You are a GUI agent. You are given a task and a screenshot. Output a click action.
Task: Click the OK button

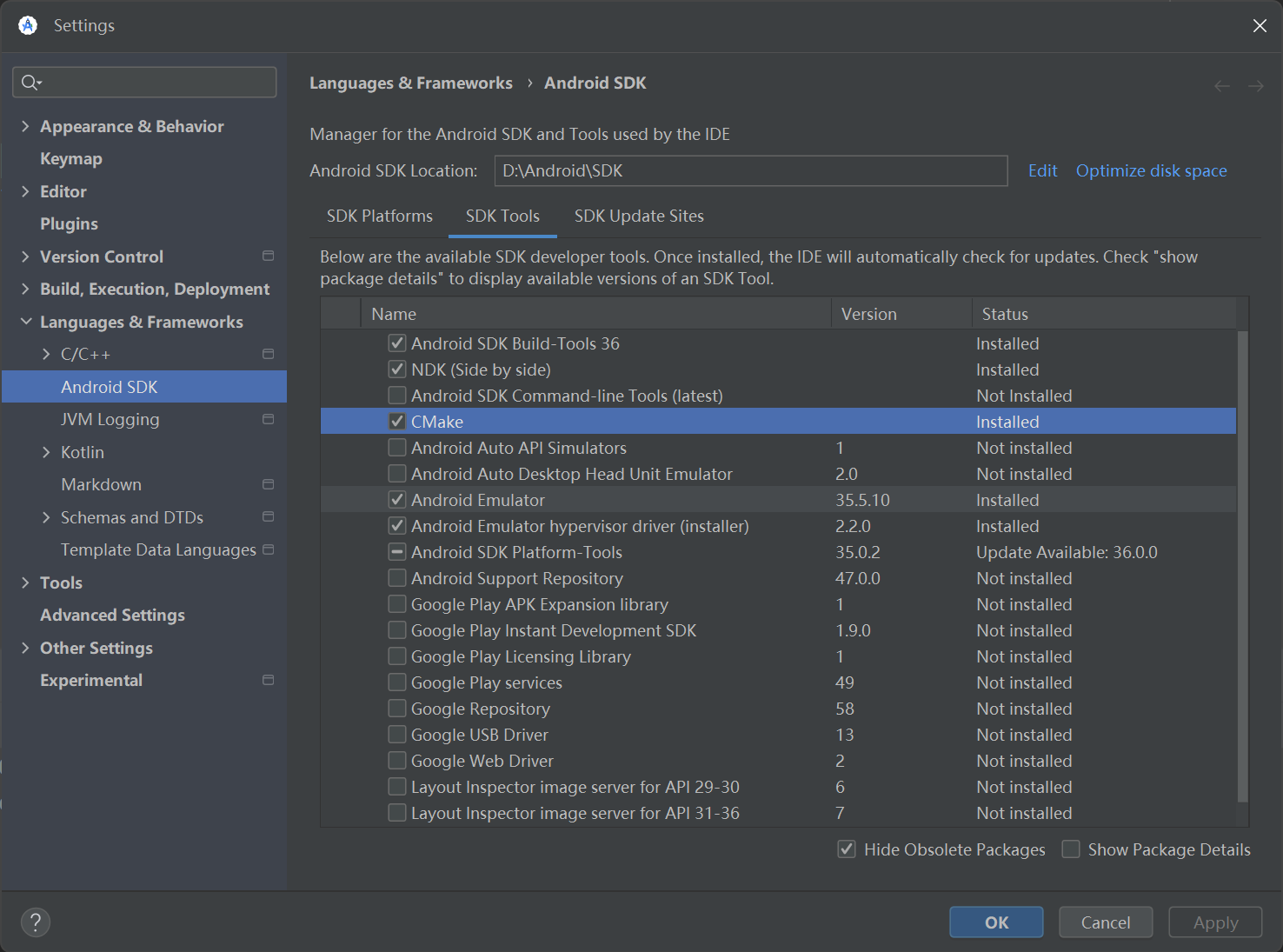[996, 922]
